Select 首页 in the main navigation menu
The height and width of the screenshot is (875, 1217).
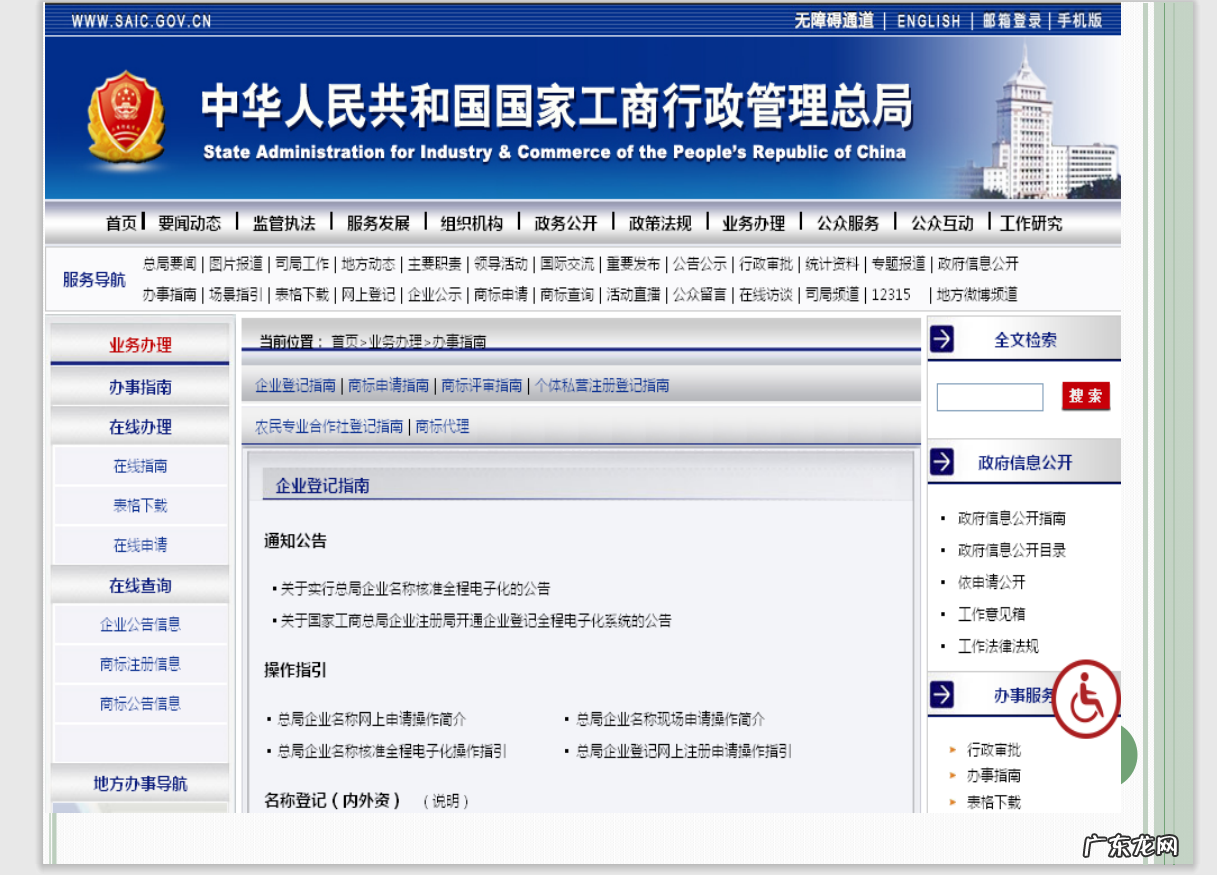tap(120, 223)
